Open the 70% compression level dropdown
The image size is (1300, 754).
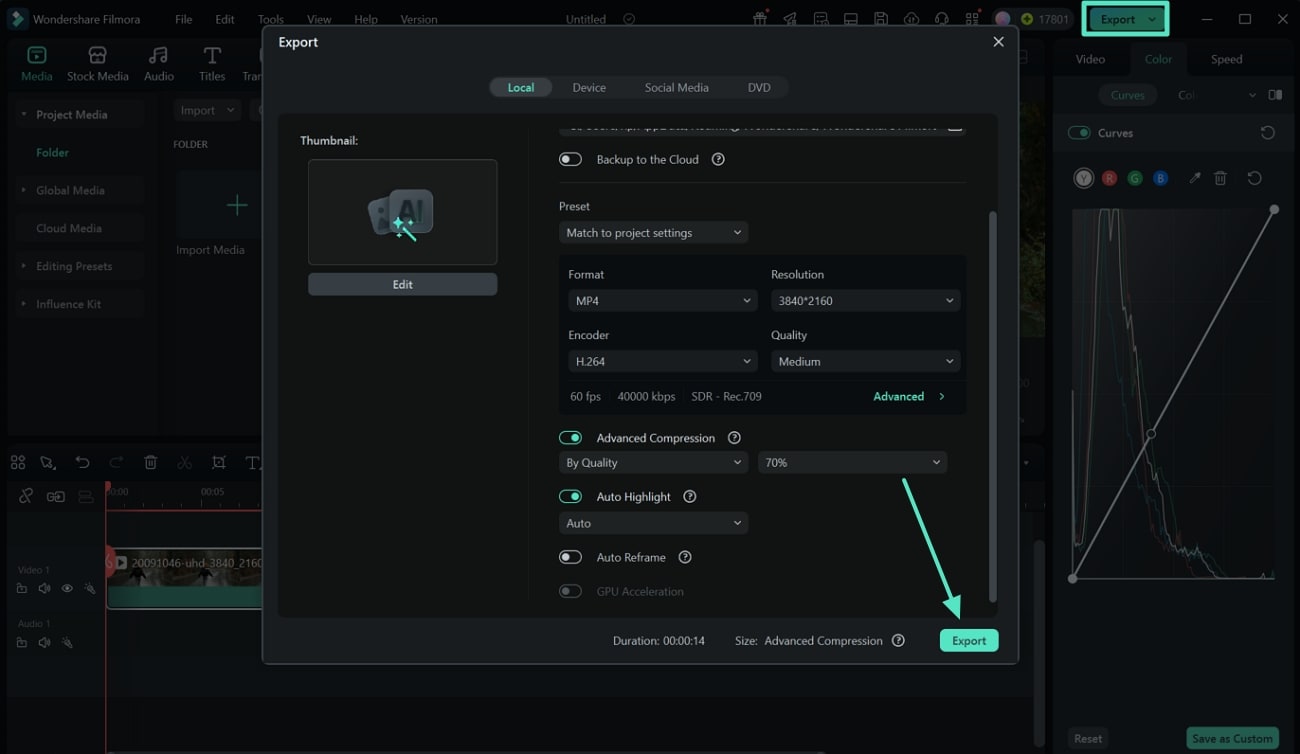tap(852, 463)
